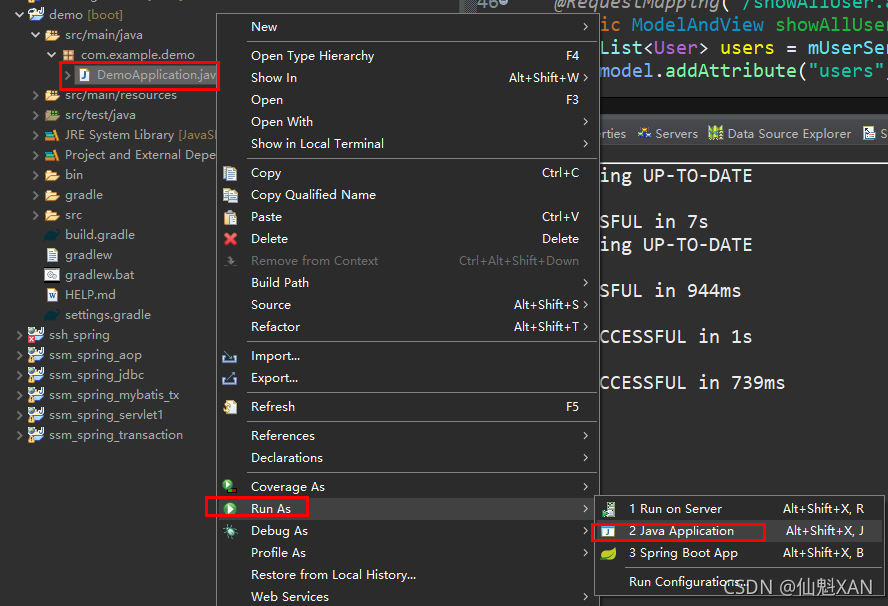Open the Build Path submenu
This screenshot has height=606, width=888.
407,283
